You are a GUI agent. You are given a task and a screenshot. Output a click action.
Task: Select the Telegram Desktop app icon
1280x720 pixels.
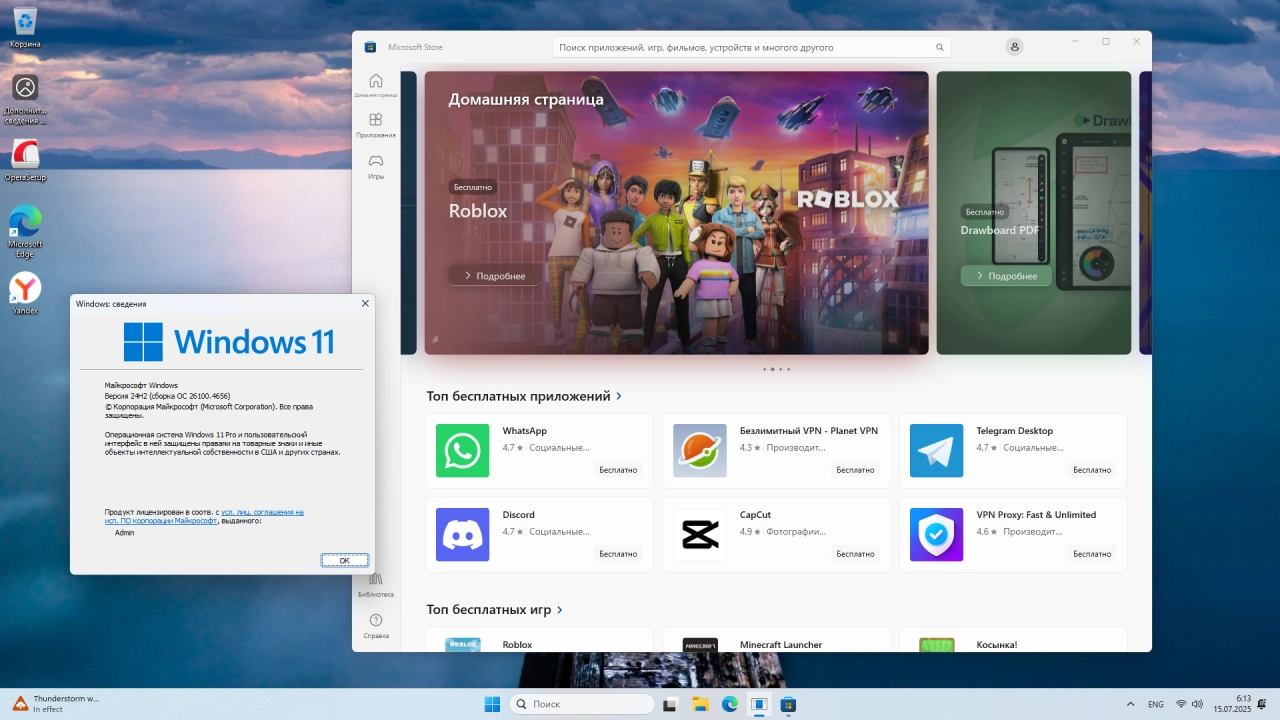pyautogui.click(x=936, y=450)
